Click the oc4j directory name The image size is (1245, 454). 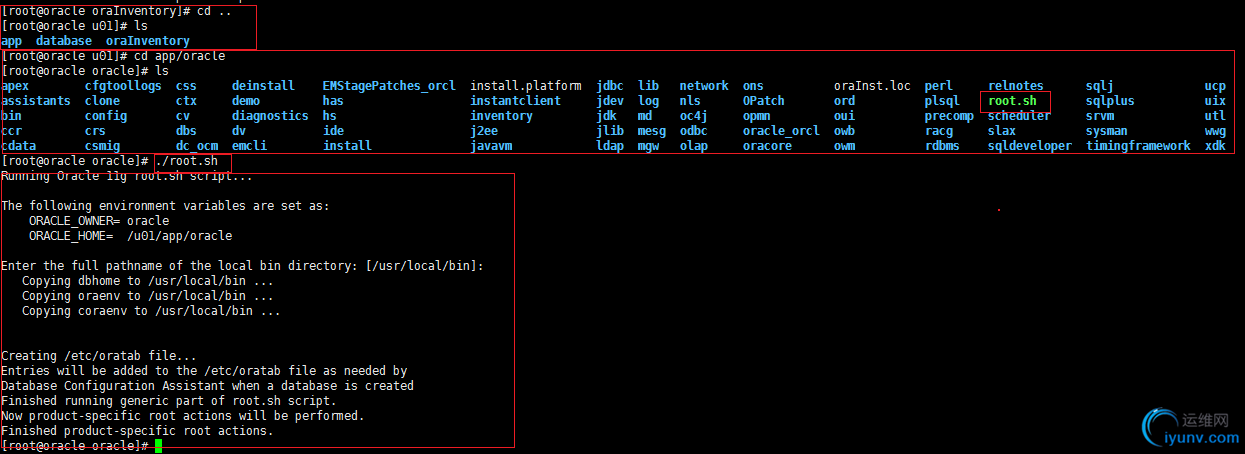(693, 116)
